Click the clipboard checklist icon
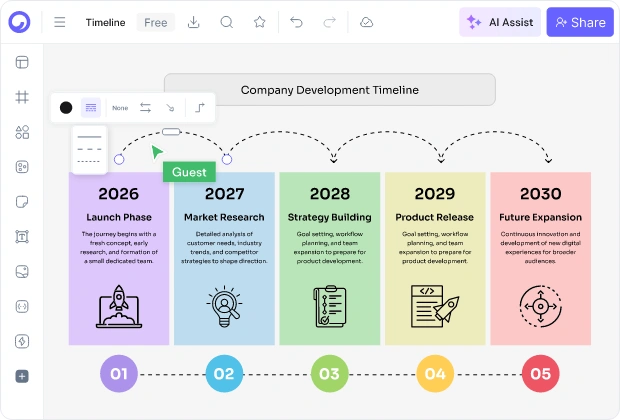This screenshot has height=420, width=620. point(330,306)
